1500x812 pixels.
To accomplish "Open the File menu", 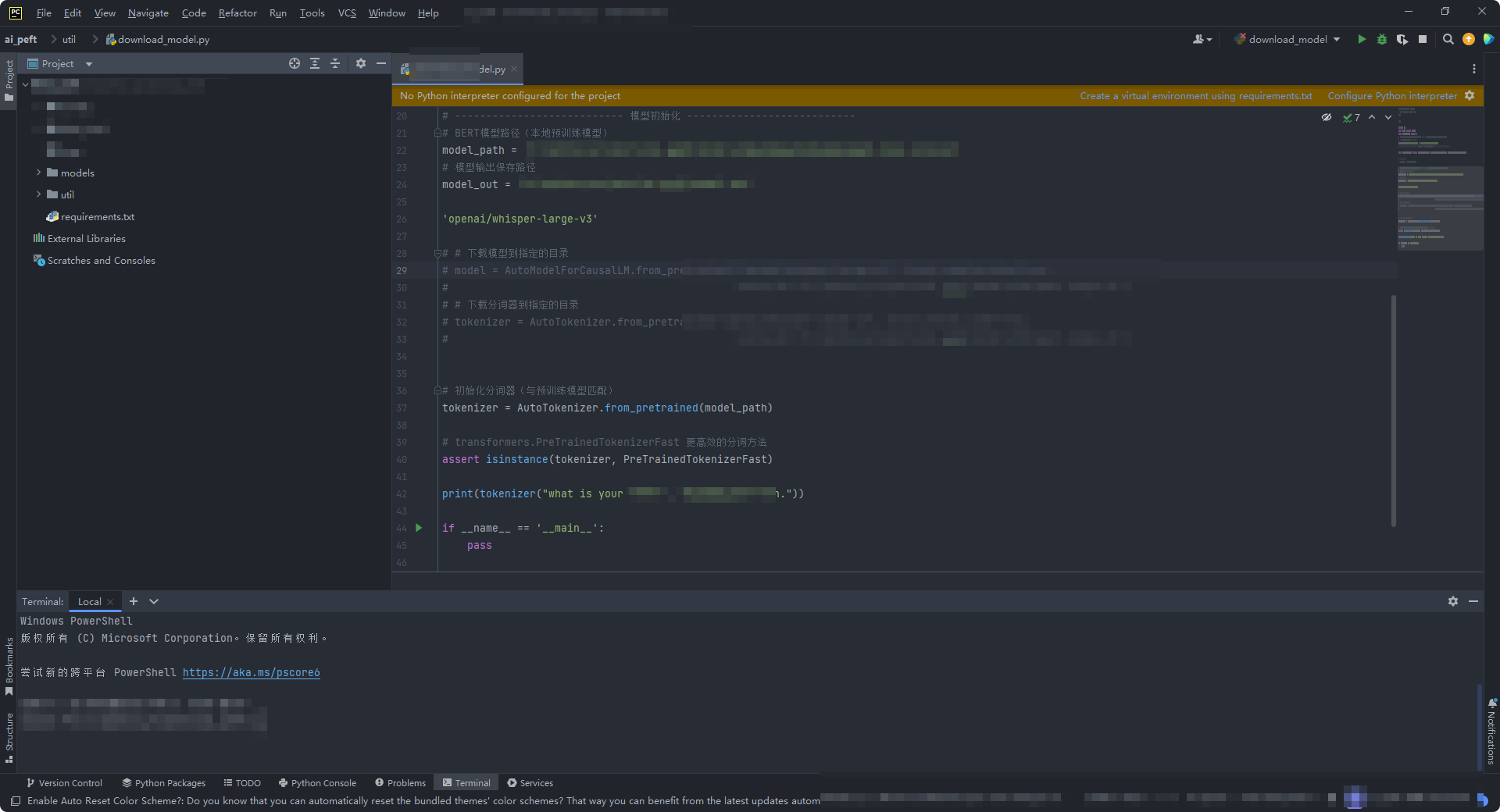I will (44, 12).
